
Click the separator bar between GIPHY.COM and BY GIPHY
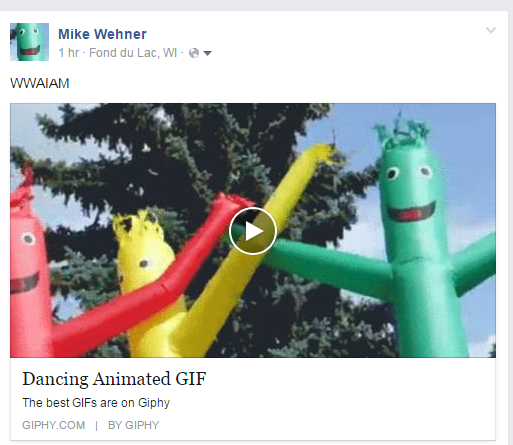(x=96, y=426)
